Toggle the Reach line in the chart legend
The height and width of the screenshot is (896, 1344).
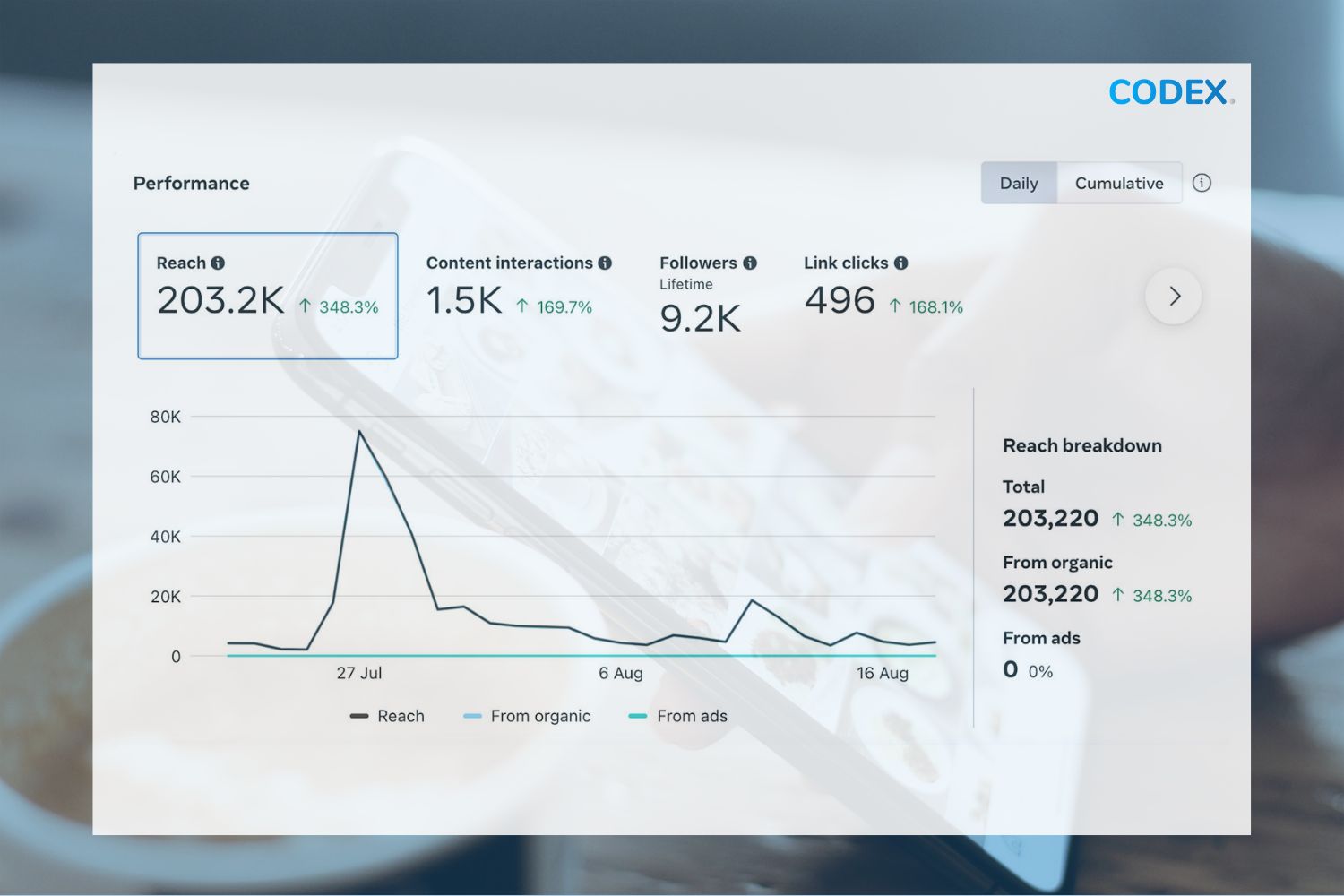pyautogui.click(x=387, y=716)
